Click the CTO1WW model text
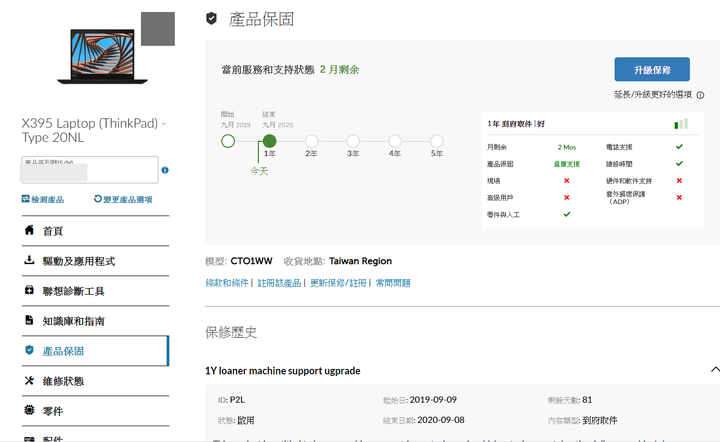Screen dimensions: 720x442 tap(251, 261)
